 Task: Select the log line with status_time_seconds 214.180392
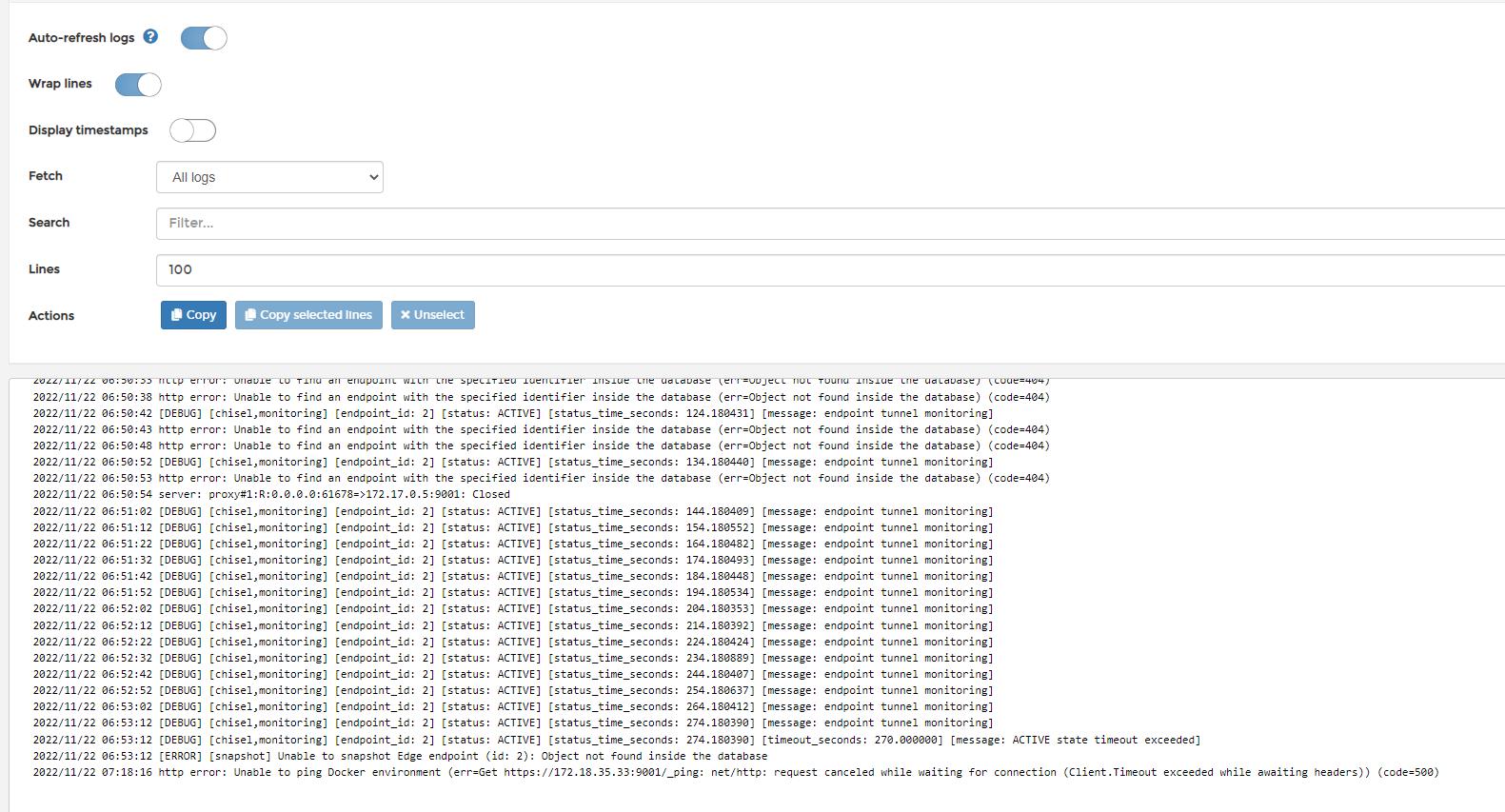pos(513,625)
